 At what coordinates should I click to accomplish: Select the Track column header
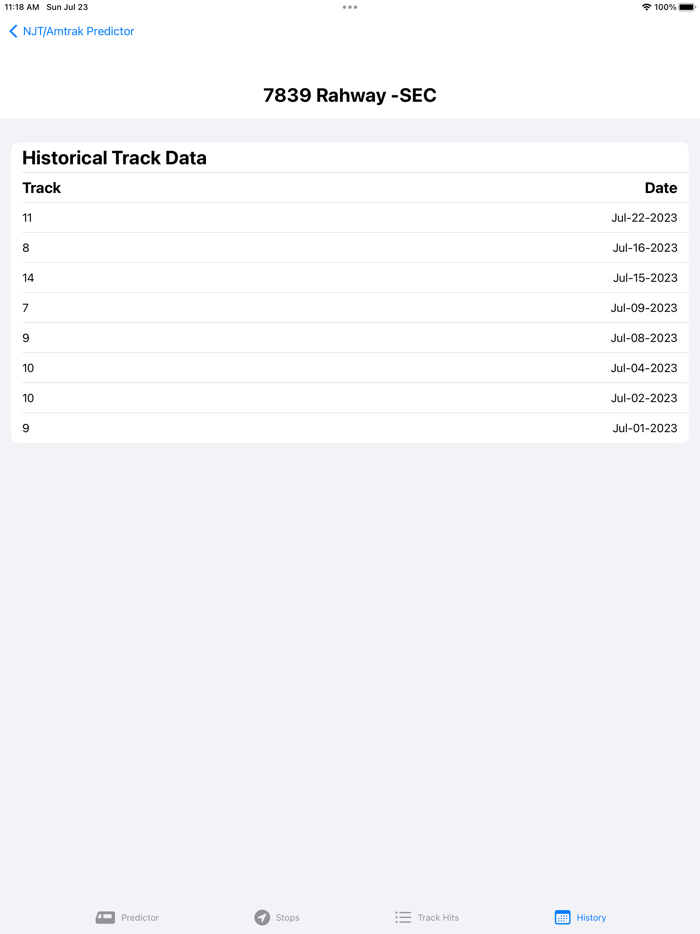point(40,188)
